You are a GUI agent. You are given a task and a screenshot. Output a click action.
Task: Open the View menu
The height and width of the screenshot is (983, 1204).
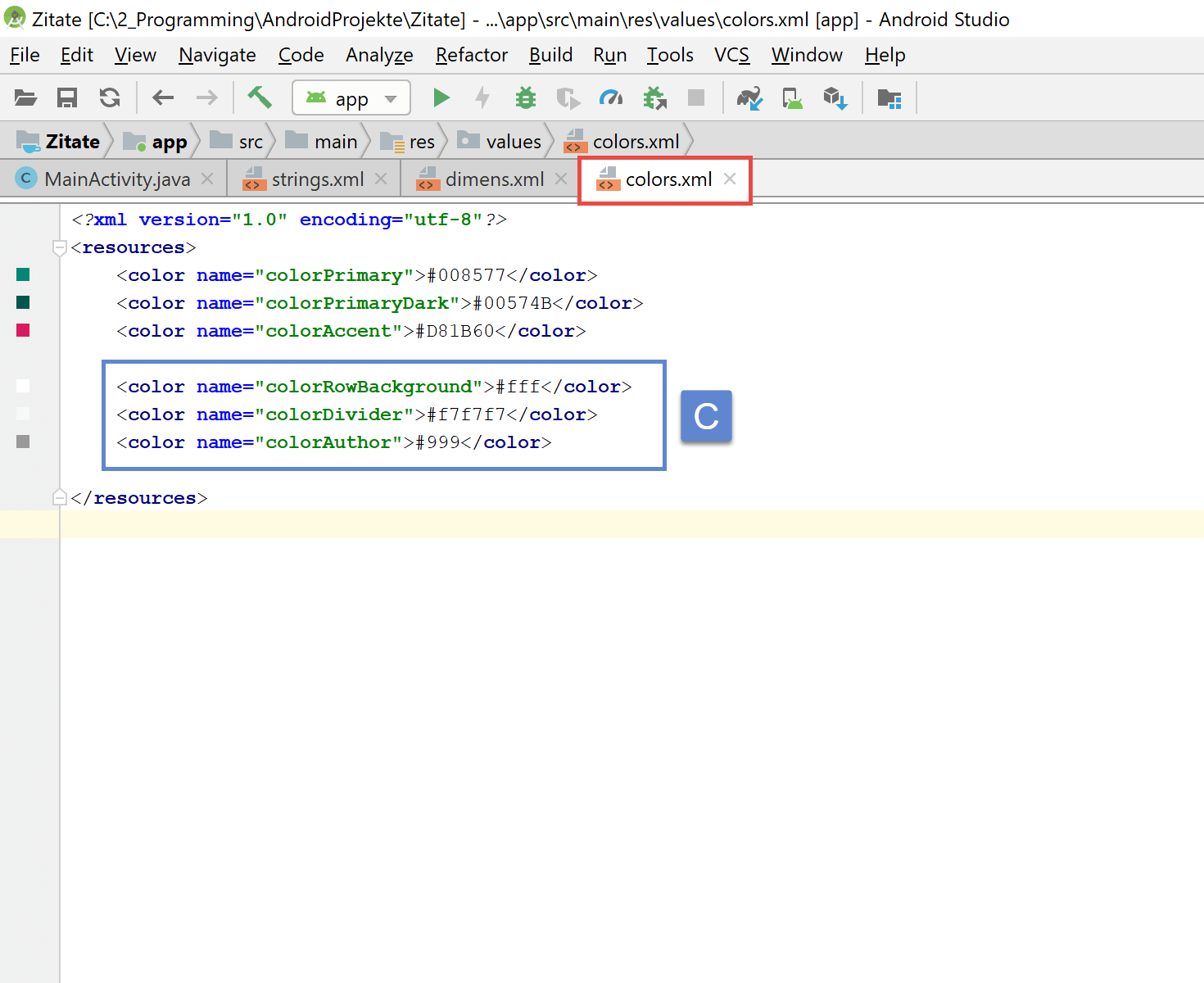tap(135, 55)
